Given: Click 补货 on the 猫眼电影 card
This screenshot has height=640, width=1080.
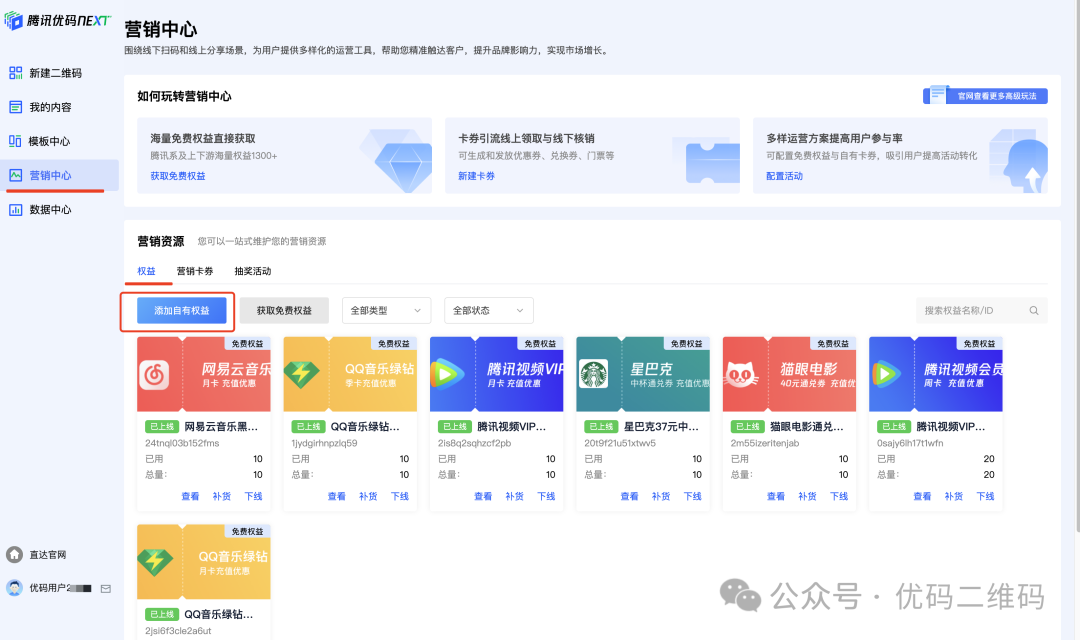Looking at the screenshot, I should click(807, 496).
